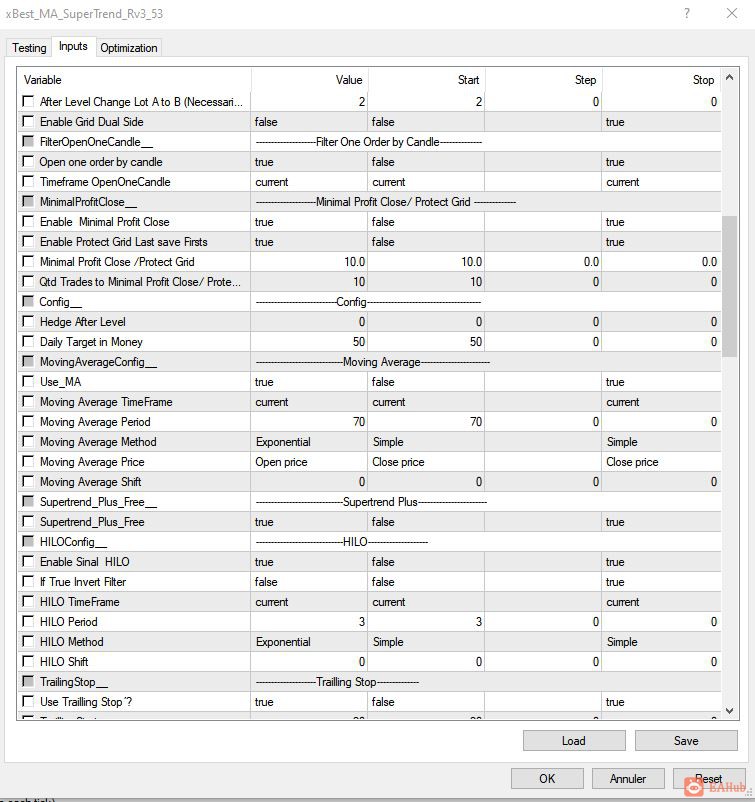Edit Daily Target in Money value 50

pos(309,342)
